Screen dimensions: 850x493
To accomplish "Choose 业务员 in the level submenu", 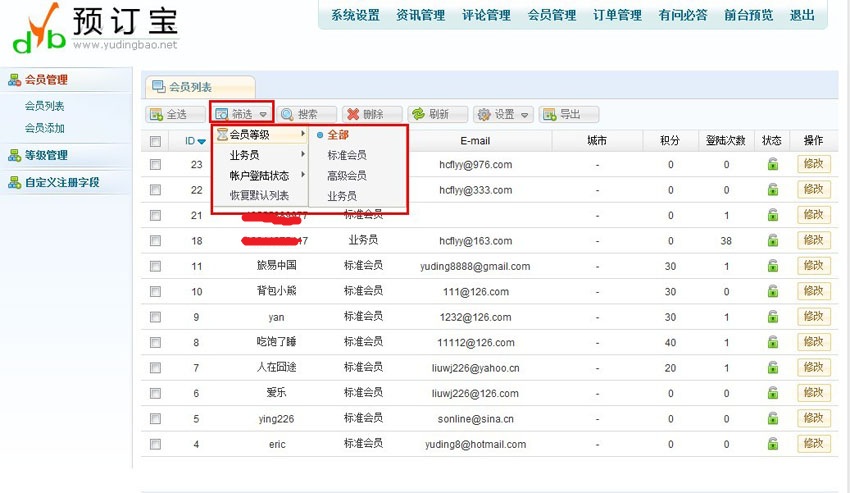I will [342, 196].
